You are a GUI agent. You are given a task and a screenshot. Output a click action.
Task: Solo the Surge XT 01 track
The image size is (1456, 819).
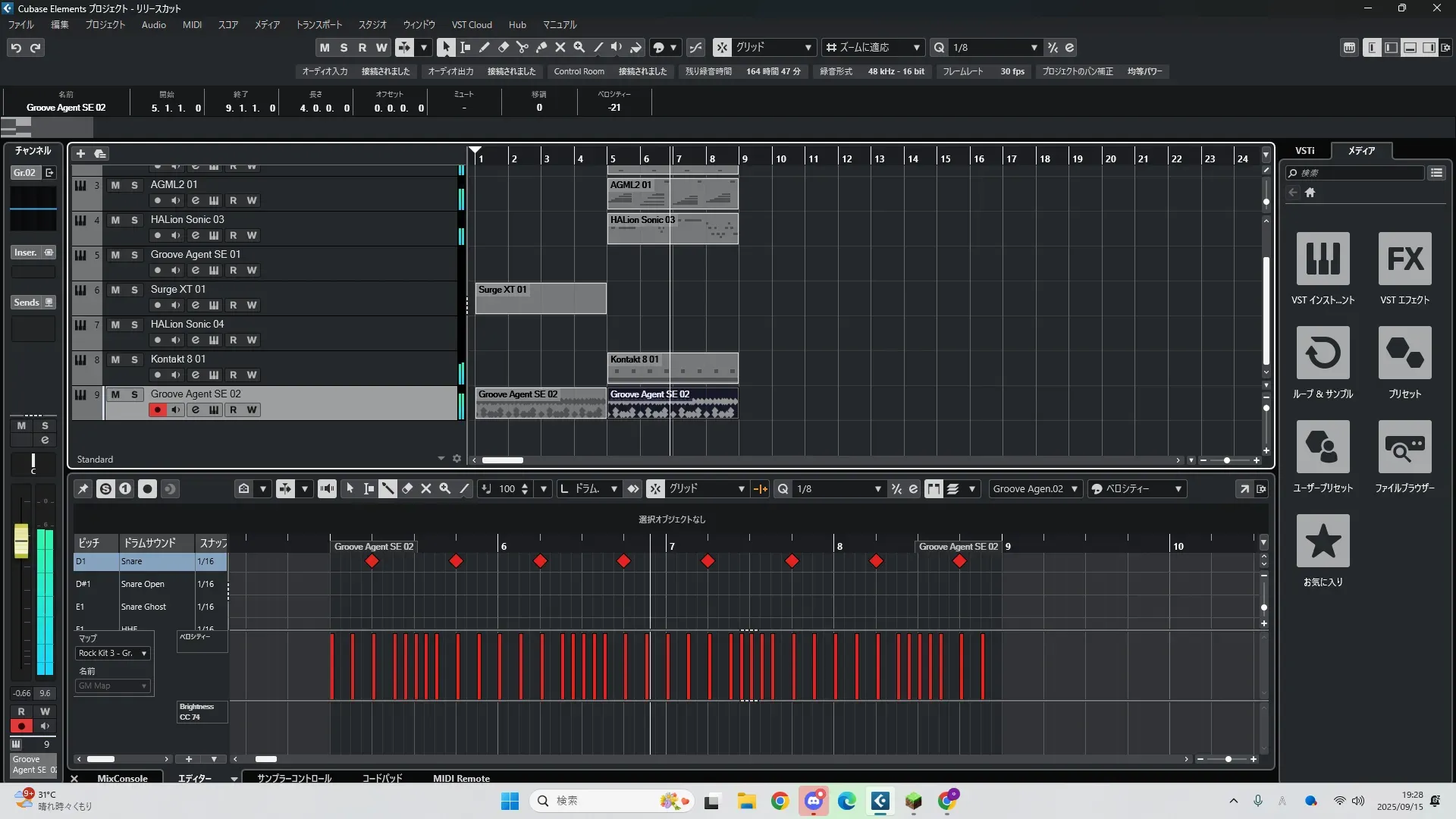click(x=134, y=290)
